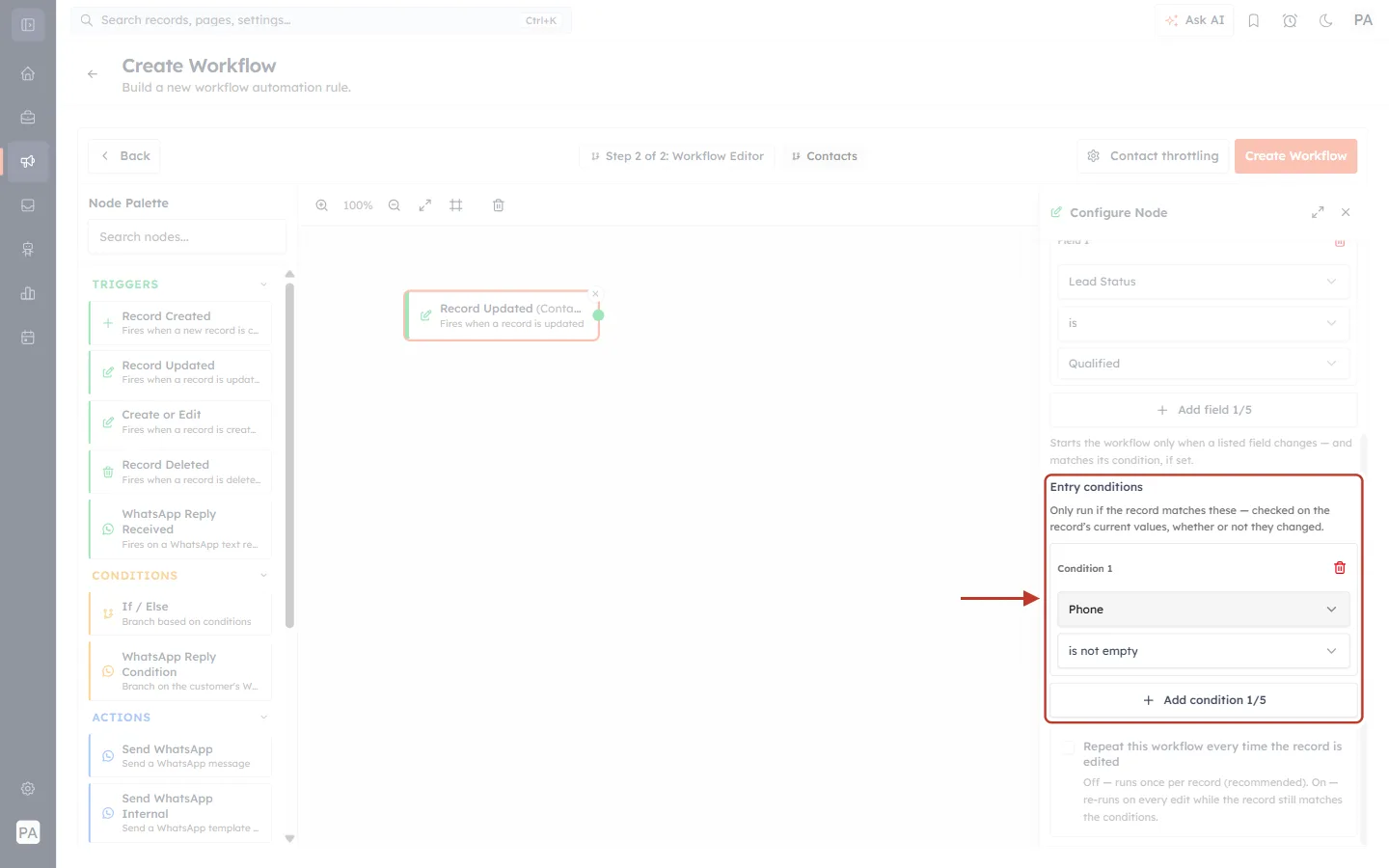Open the alarm clock icon in top bar

tap(1290, 20)
